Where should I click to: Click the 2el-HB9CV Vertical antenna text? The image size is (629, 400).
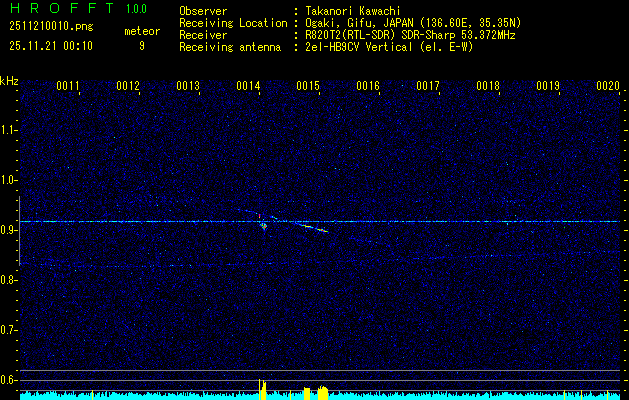point(389,47)
